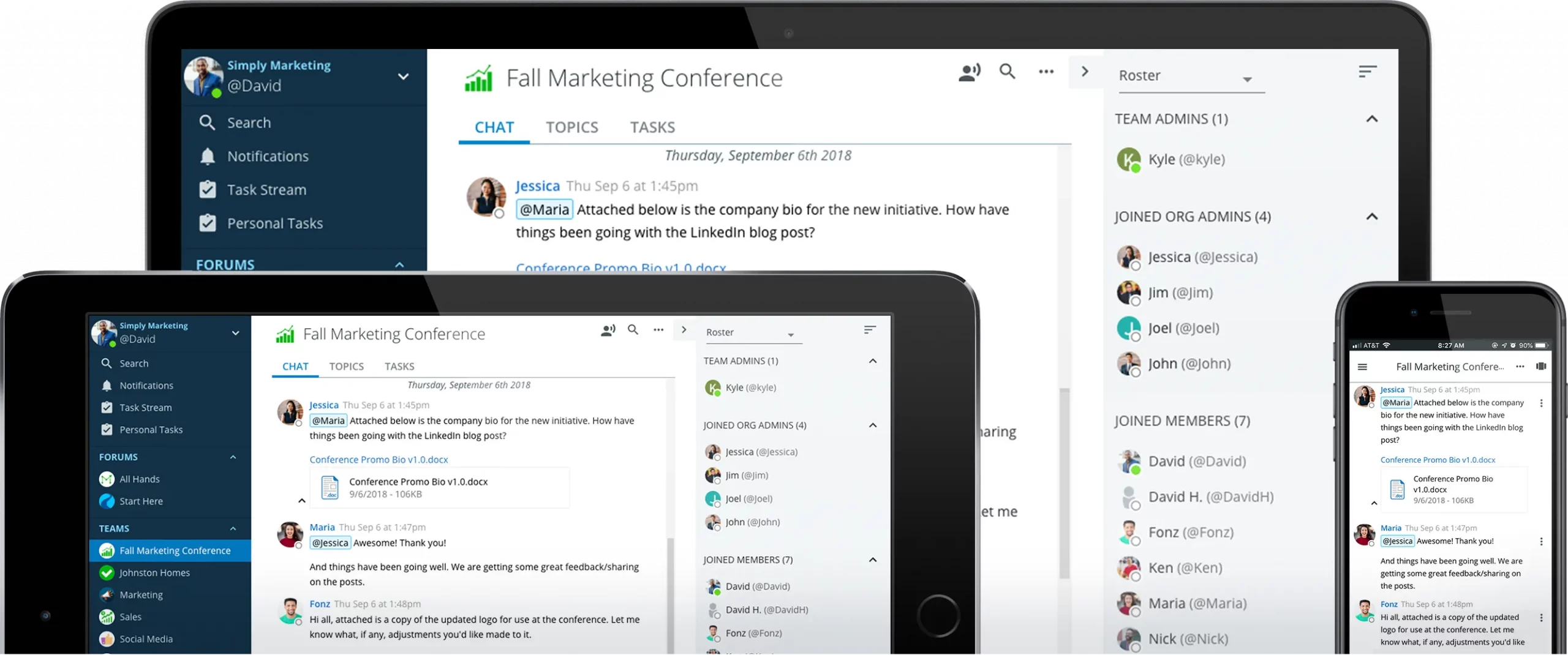Click the voice call icon on the laptop header

969,72
